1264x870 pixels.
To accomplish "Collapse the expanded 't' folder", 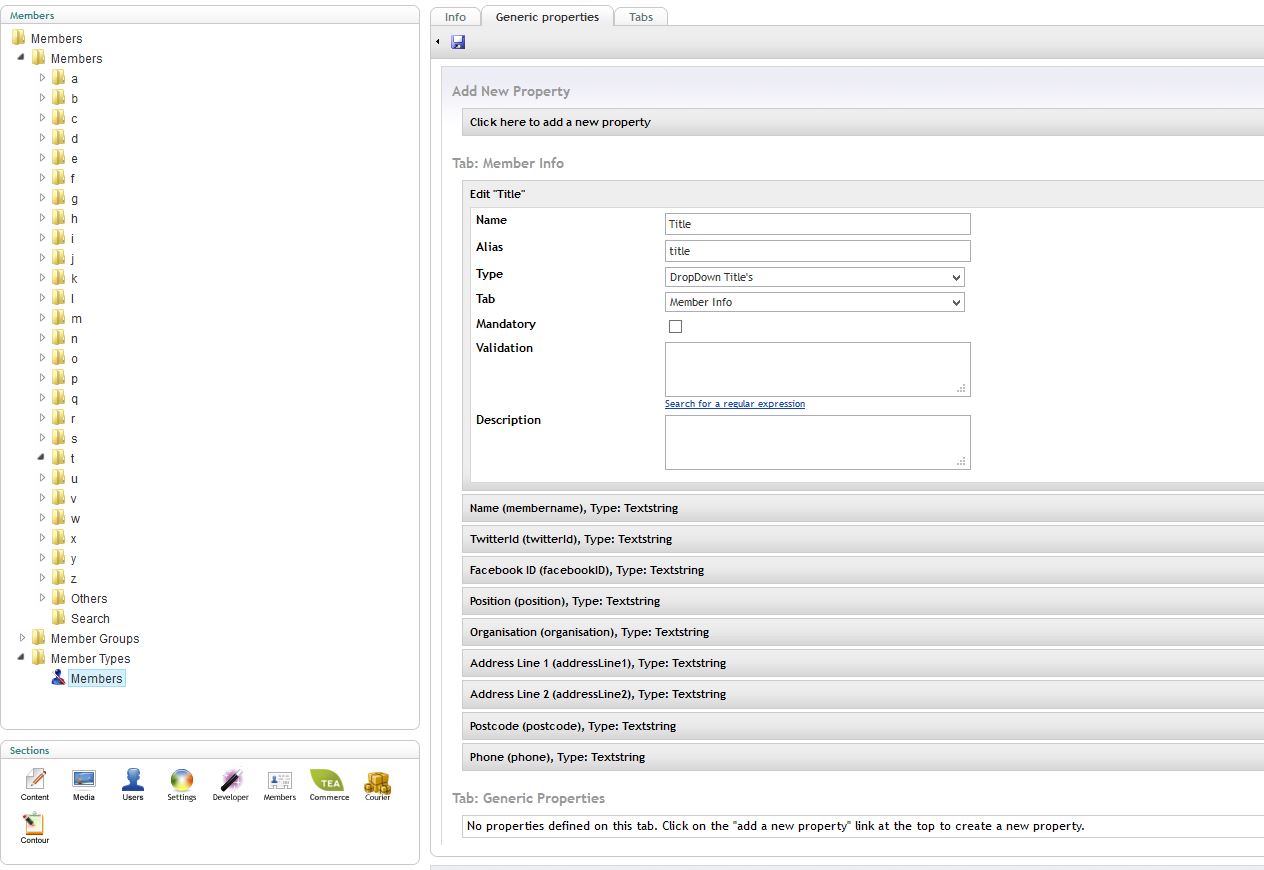I will (42, 458).
